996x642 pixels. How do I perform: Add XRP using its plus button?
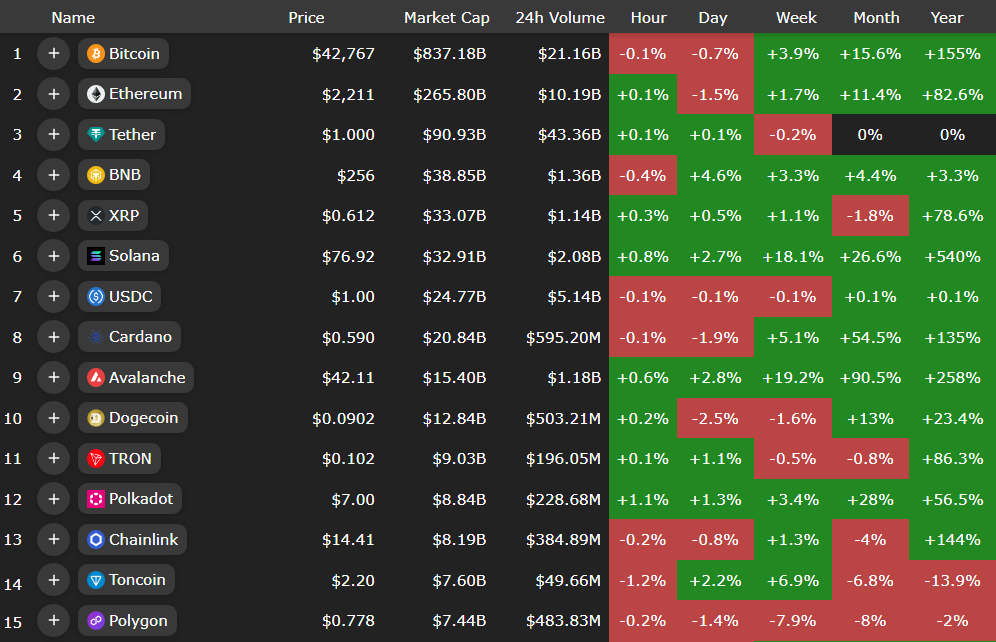pyautogui.click(x=53, y=215)
